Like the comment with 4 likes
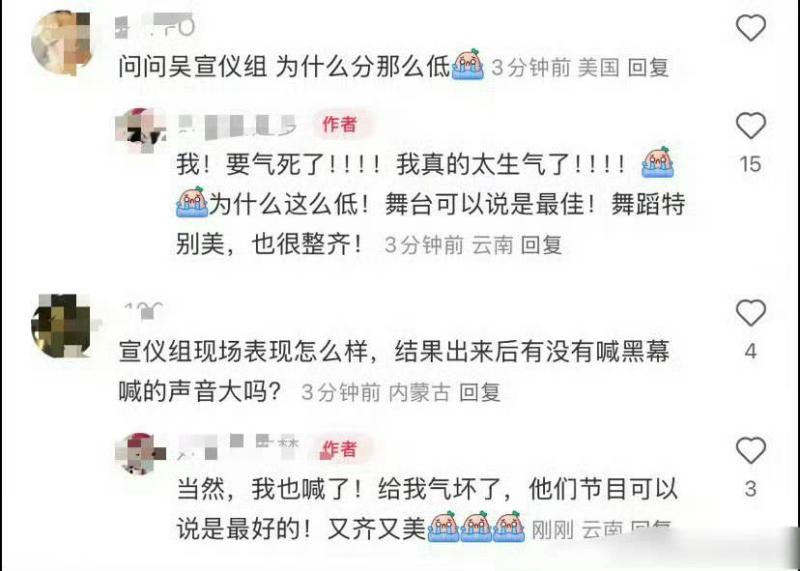This screenshot has width=800, height=571. pos(751,312)
